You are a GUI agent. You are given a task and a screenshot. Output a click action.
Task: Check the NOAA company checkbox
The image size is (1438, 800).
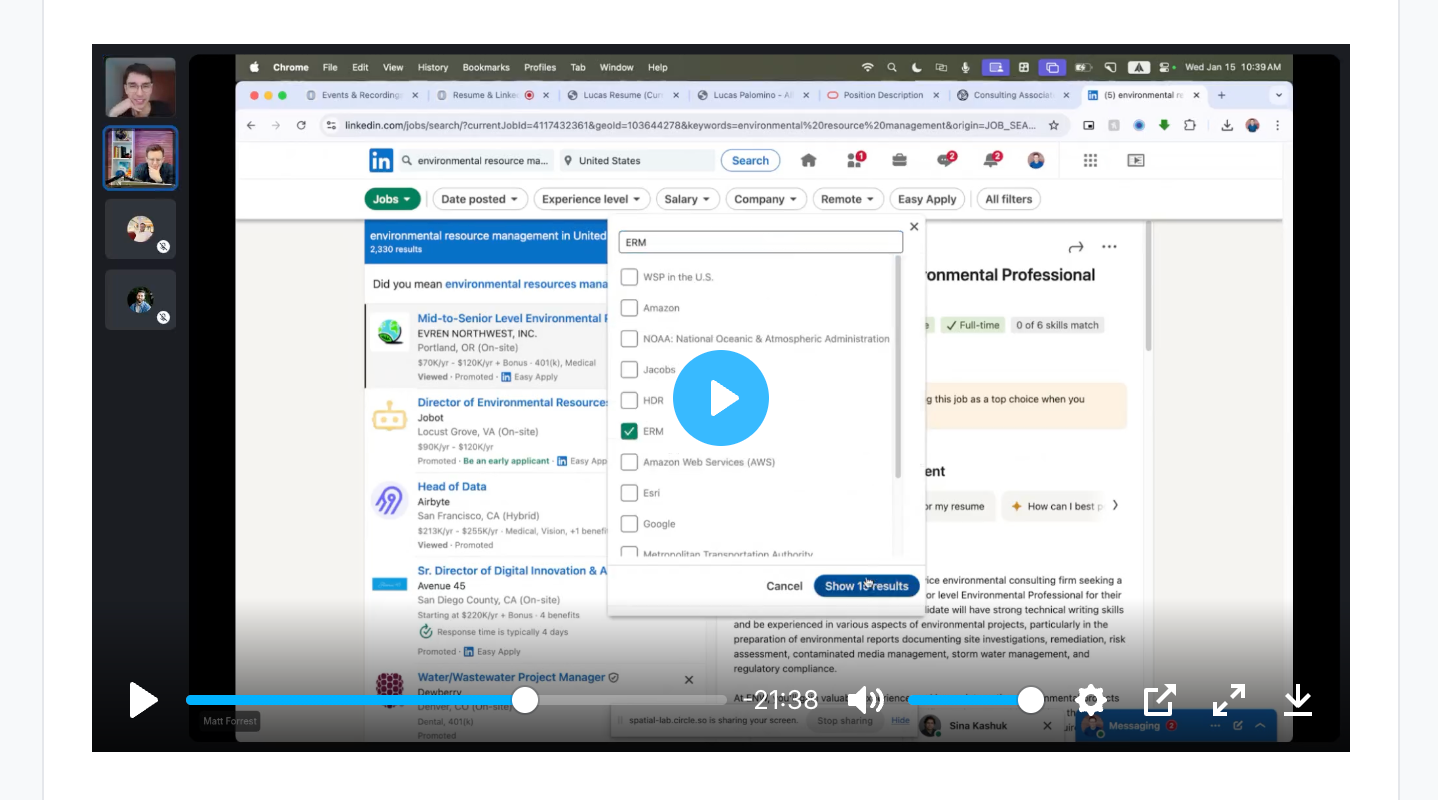[x=629, y=339]
